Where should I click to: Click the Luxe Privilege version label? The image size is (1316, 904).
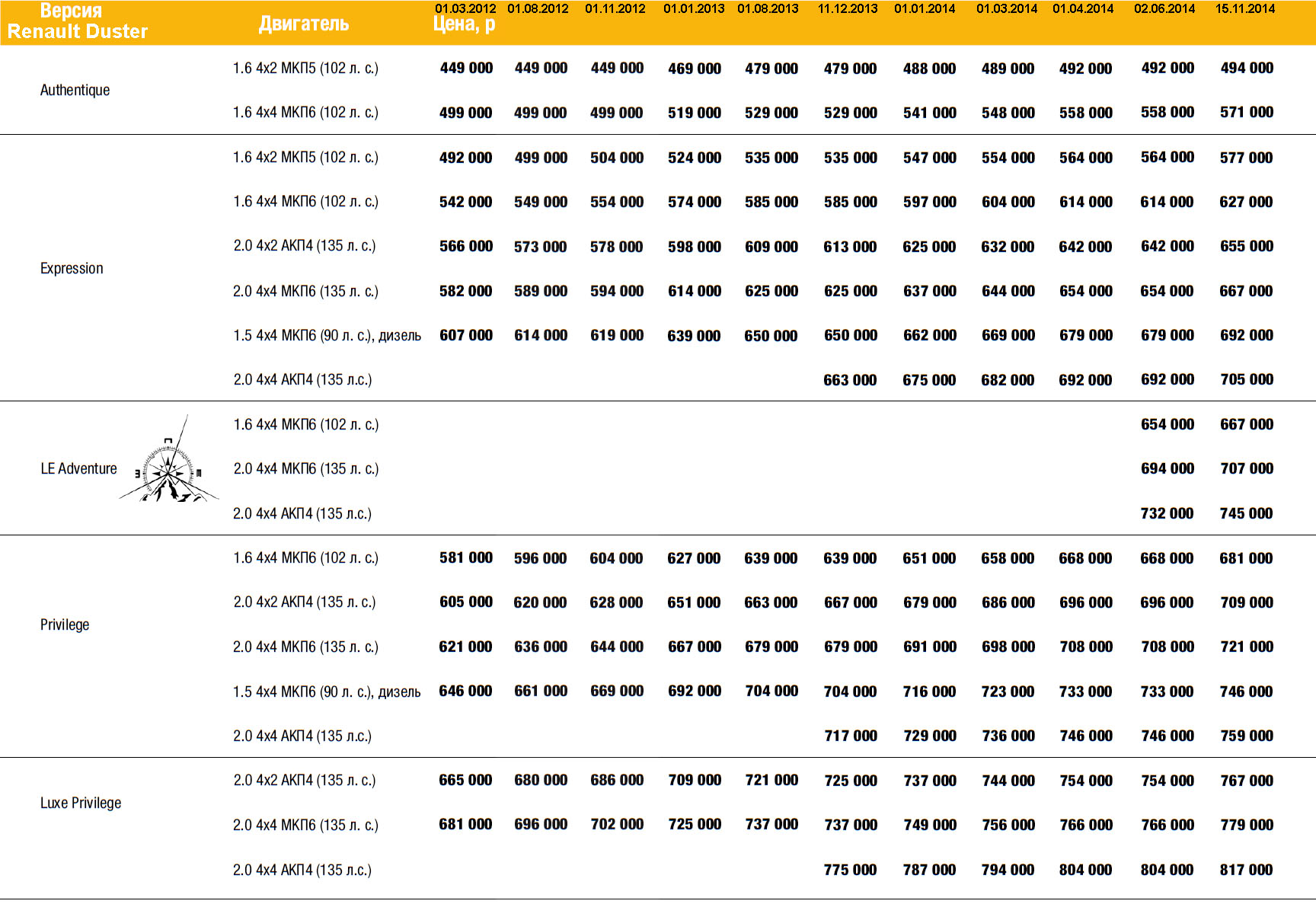tap(81, 803)
